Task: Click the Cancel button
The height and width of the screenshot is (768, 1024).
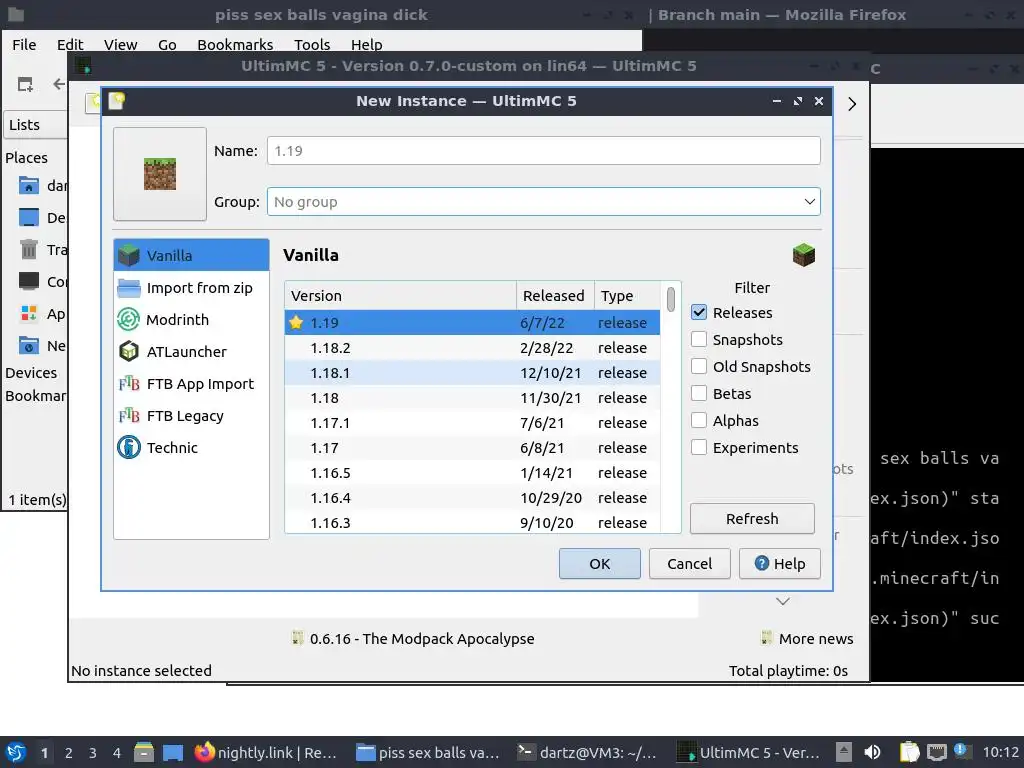Action: [690, 564]
